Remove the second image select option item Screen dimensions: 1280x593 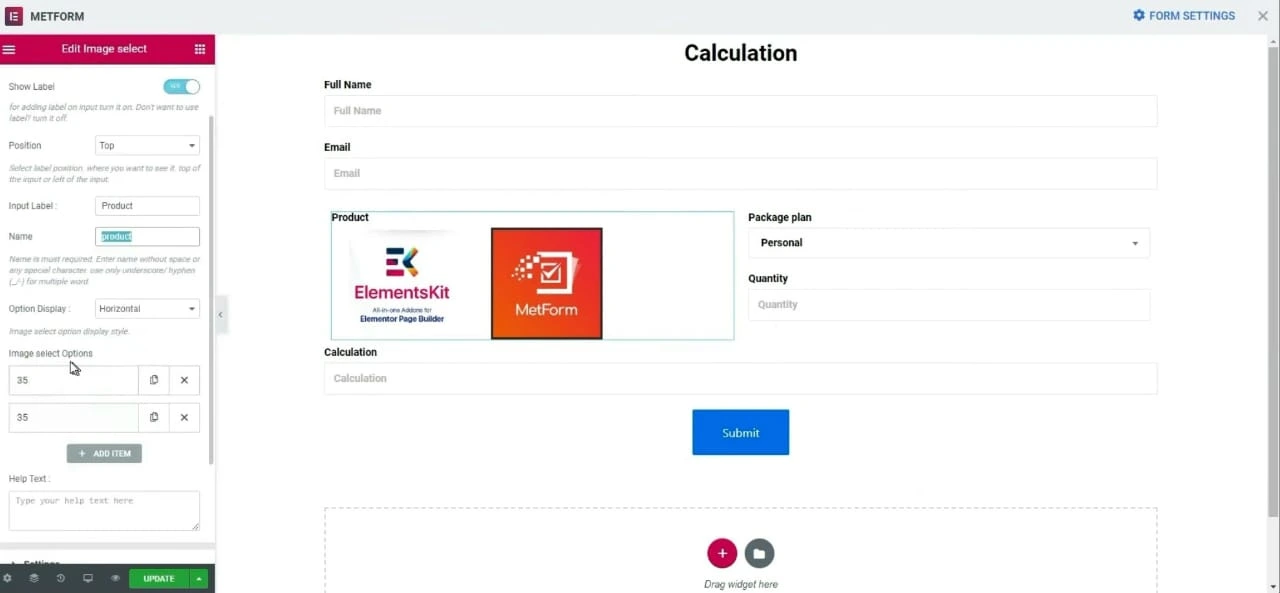pyautogui.click(x=184, y=417)
